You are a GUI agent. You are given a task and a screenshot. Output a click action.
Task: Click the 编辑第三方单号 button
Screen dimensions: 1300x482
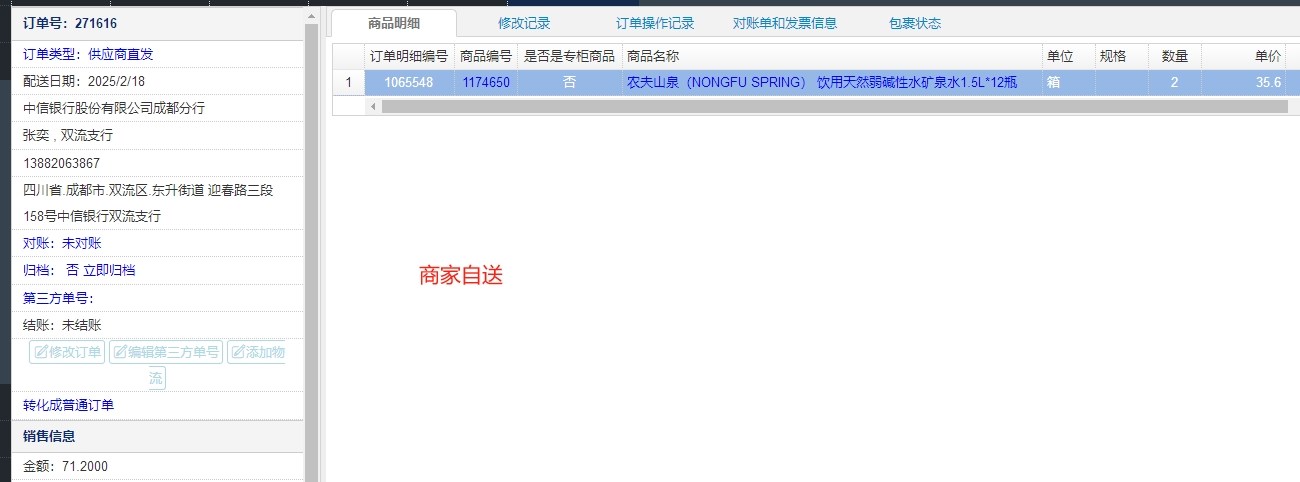[x=166, y=352]
